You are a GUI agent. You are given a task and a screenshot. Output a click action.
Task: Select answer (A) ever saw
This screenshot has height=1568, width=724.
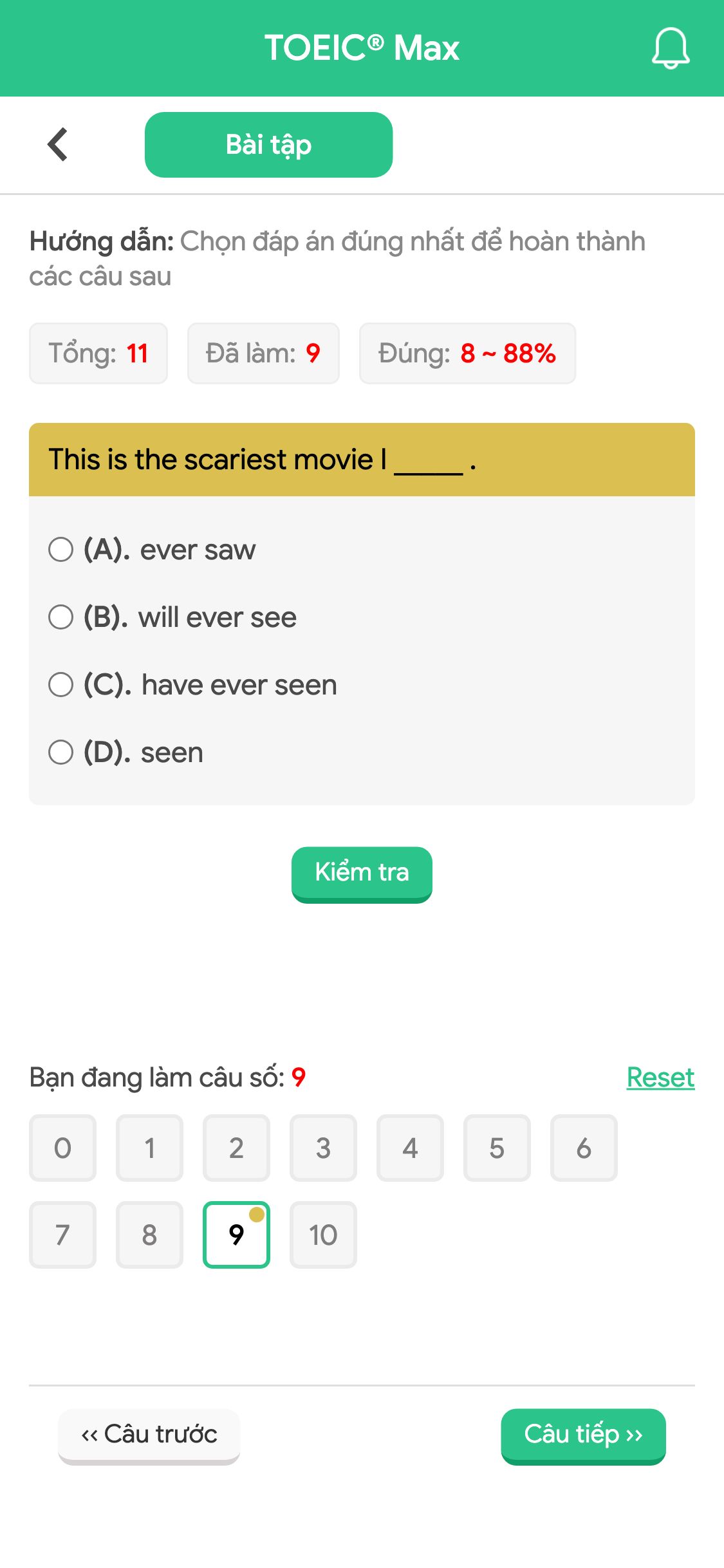[153, 550]
